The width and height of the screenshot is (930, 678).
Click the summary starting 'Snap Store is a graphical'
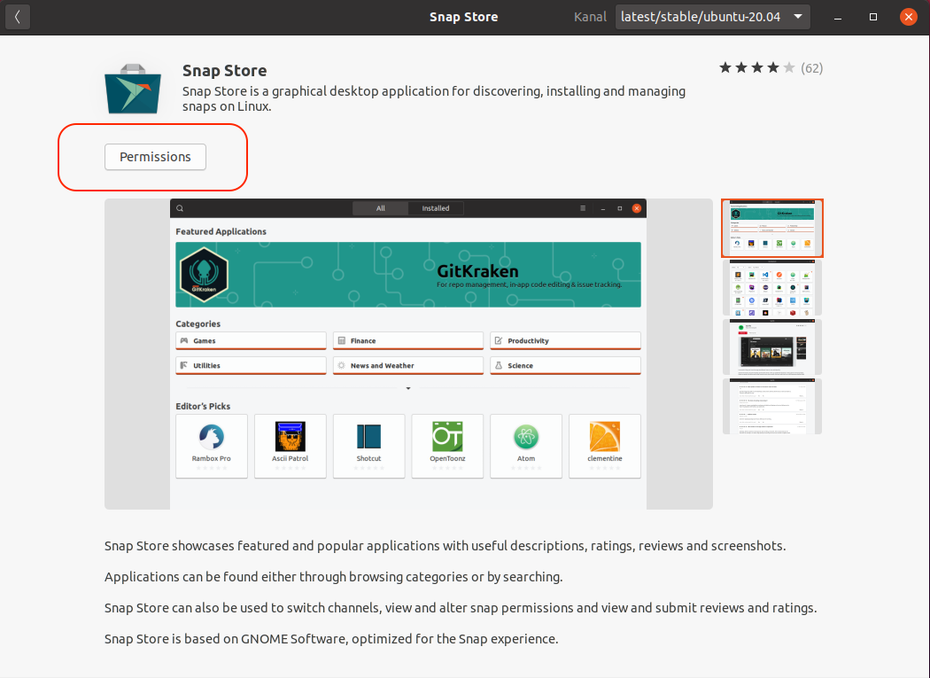434,98
